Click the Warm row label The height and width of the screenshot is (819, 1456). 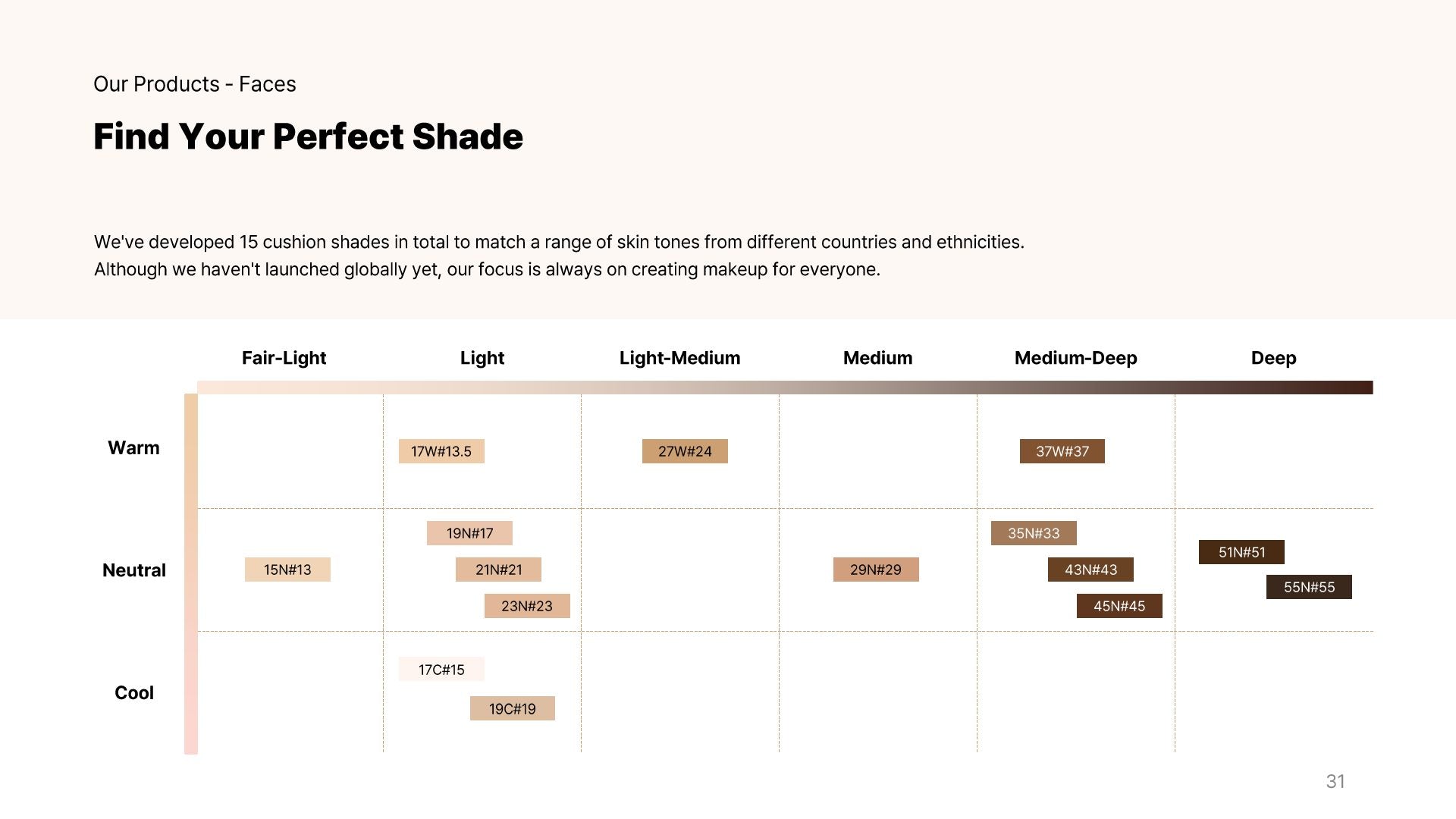point(133,447)
